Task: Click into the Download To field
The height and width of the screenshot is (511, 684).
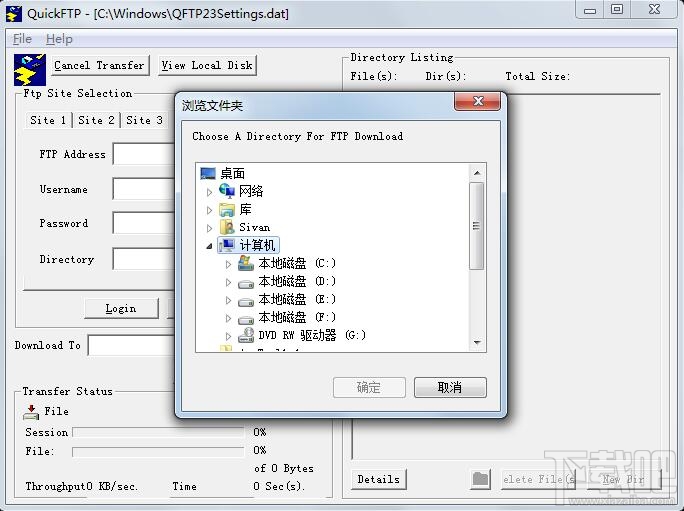Action: click(132, 345)
